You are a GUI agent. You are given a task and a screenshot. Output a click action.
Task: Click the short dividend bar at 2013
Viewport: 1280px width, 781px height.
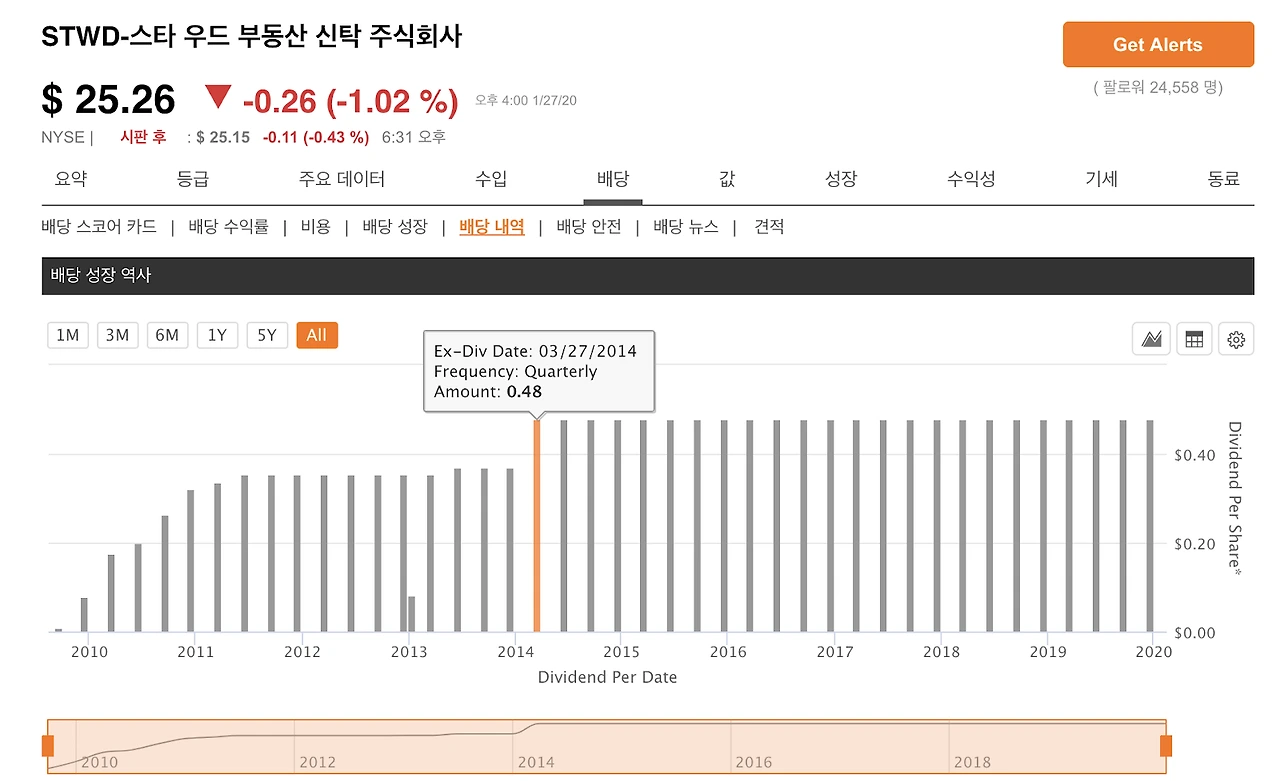tap(412, 615)
